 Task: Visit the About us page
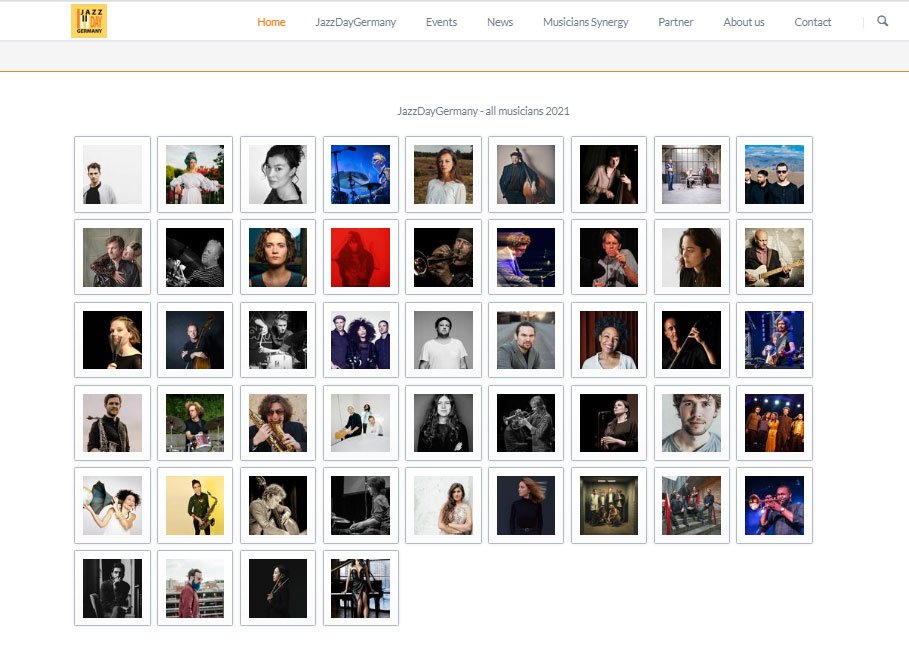[x=744, y=22]
